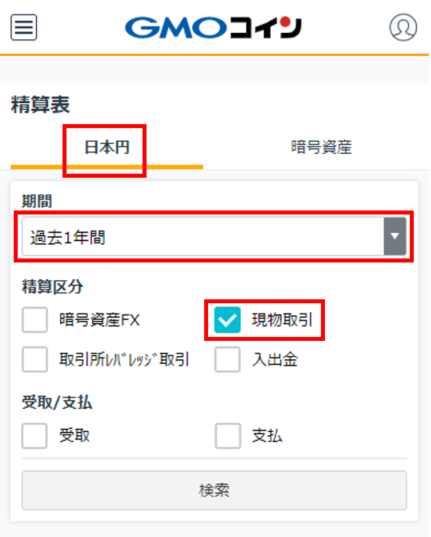Click the 暗号資産FX label text

[100, 320]
